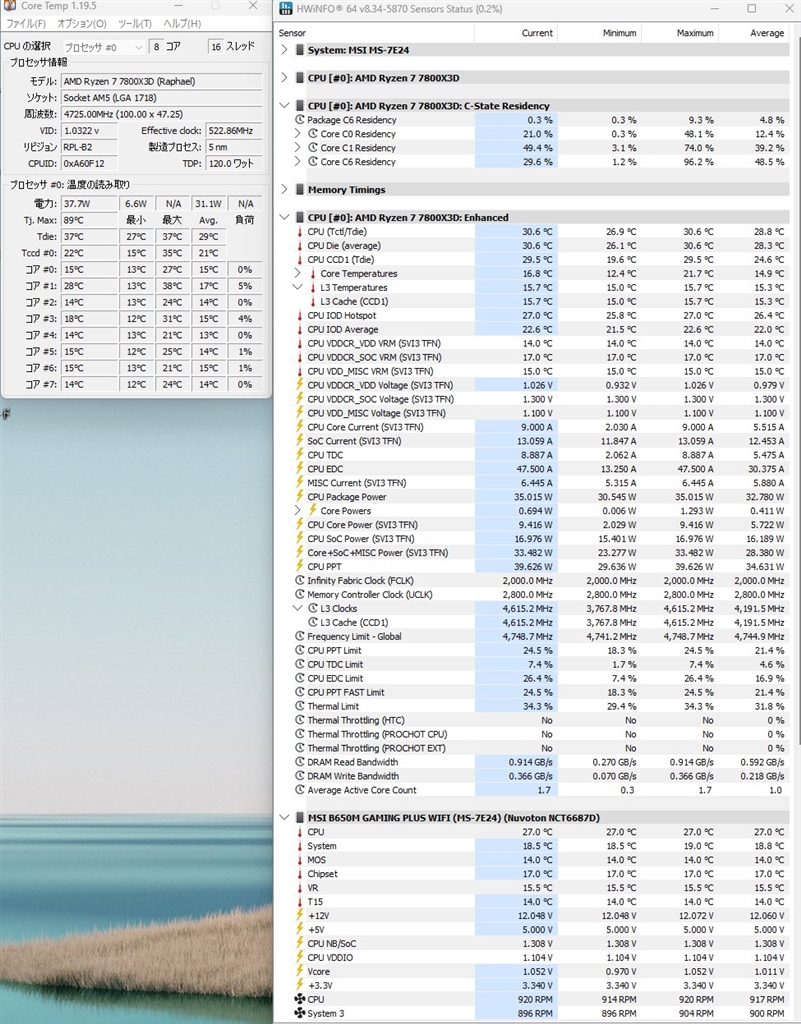Click thermometer icon of CPU Die (average)
The width and height of the screenshot is (801, 1024).
[x=300, y=246]
